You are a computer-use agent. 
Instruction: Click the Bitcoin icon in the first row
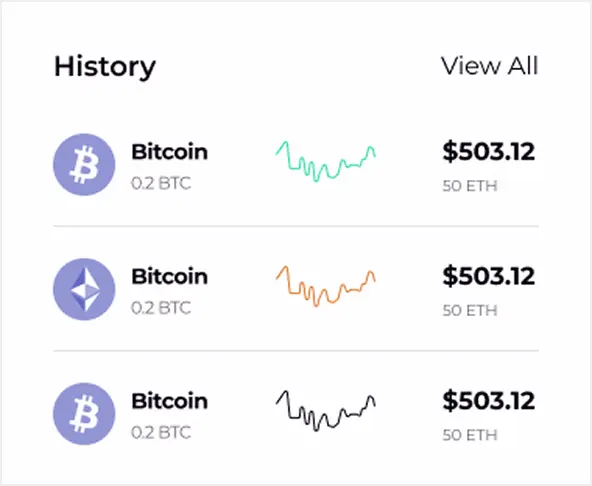click(x=84, y=164)
